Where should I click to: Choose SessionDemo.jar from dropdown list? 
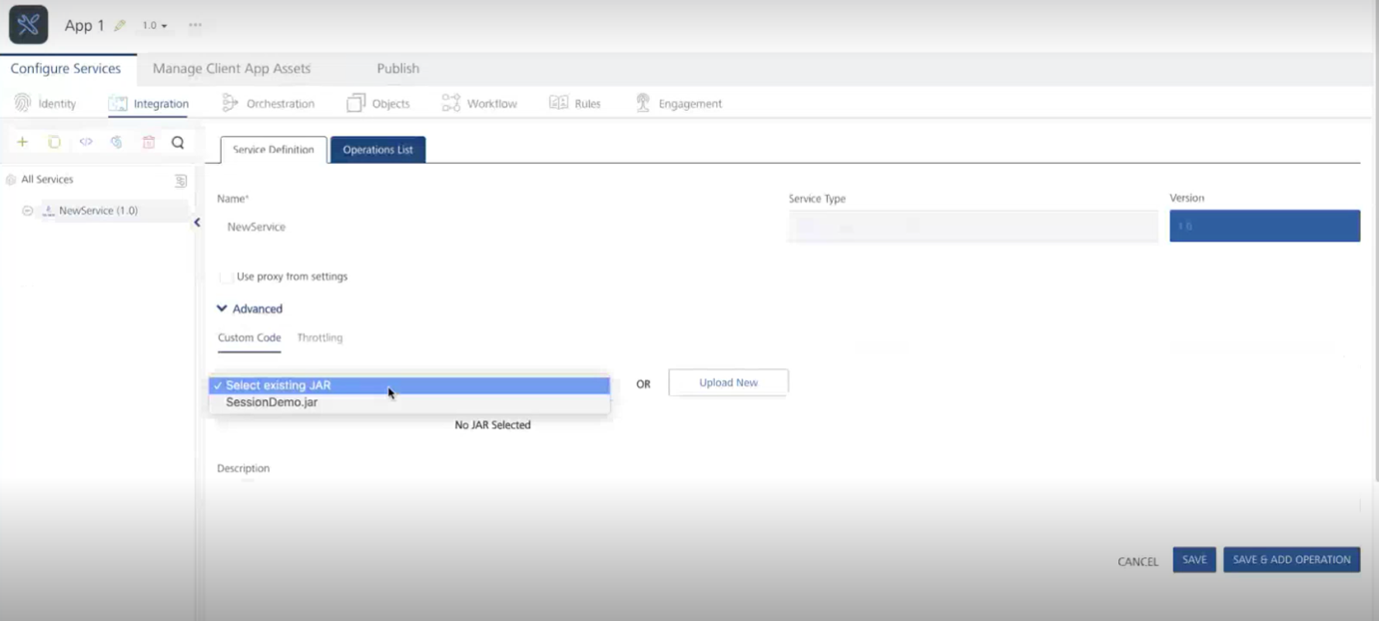coord(409,403)
